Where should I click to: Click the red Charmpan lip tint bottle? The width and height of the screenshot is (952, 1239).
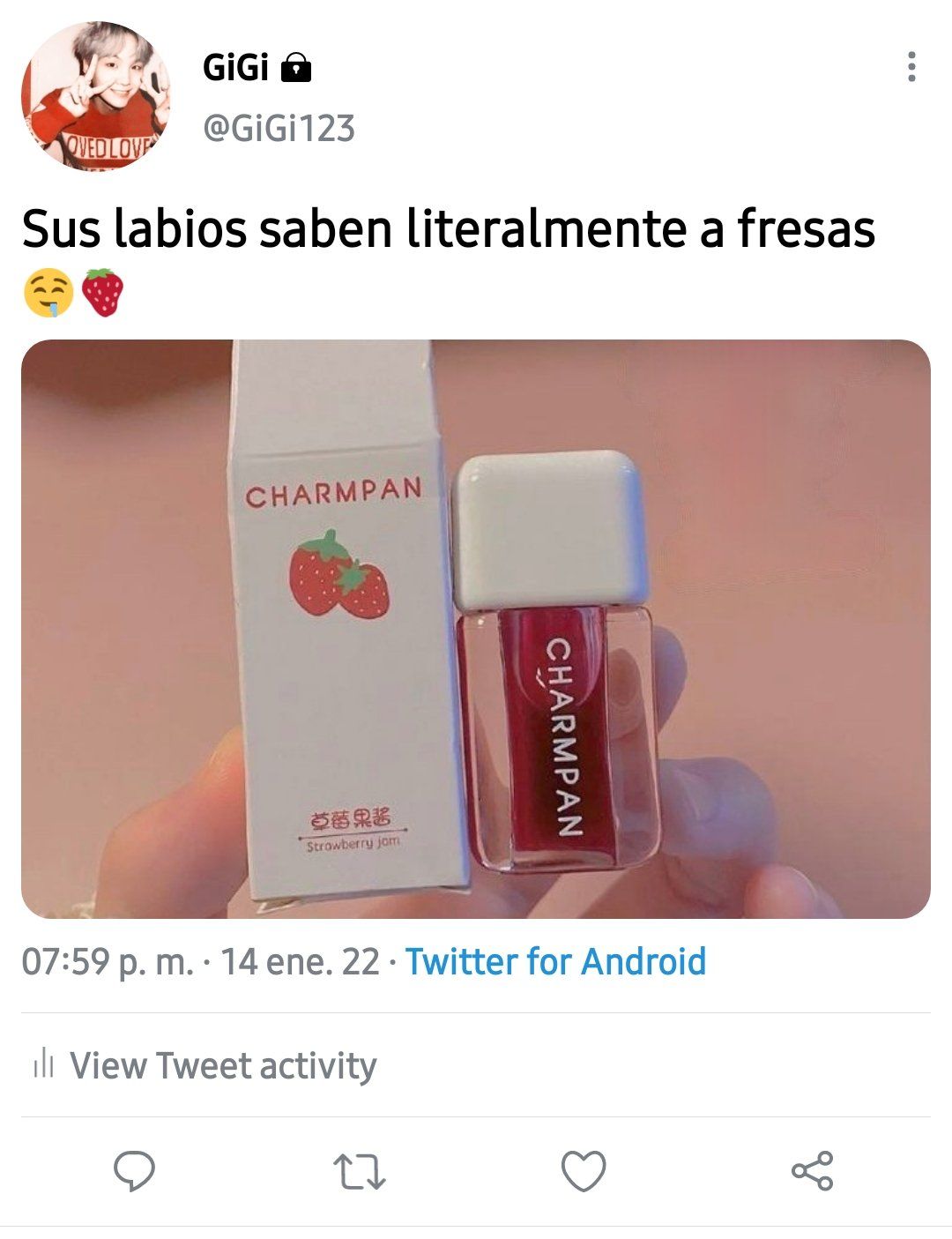[555, 661]
